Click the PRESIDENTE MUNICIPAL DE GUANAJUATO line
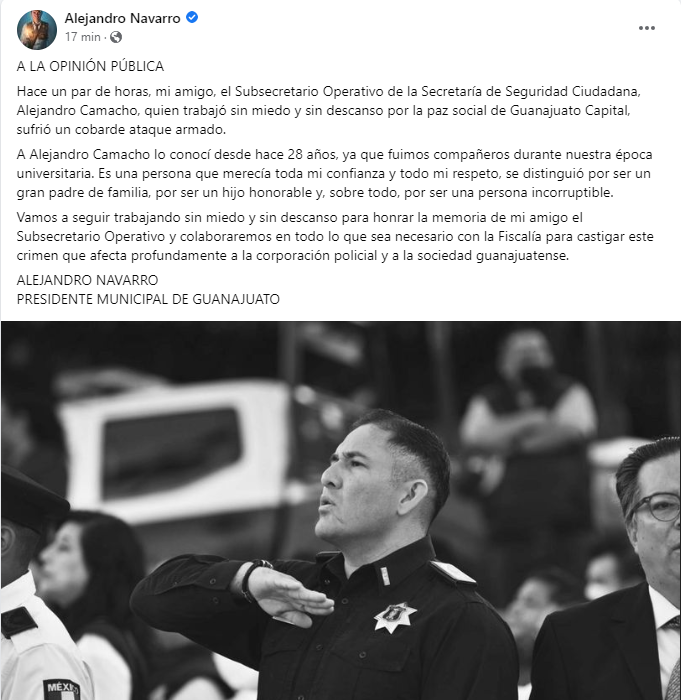This screenshot has height=700, width=681. click(x=148, y=299)
